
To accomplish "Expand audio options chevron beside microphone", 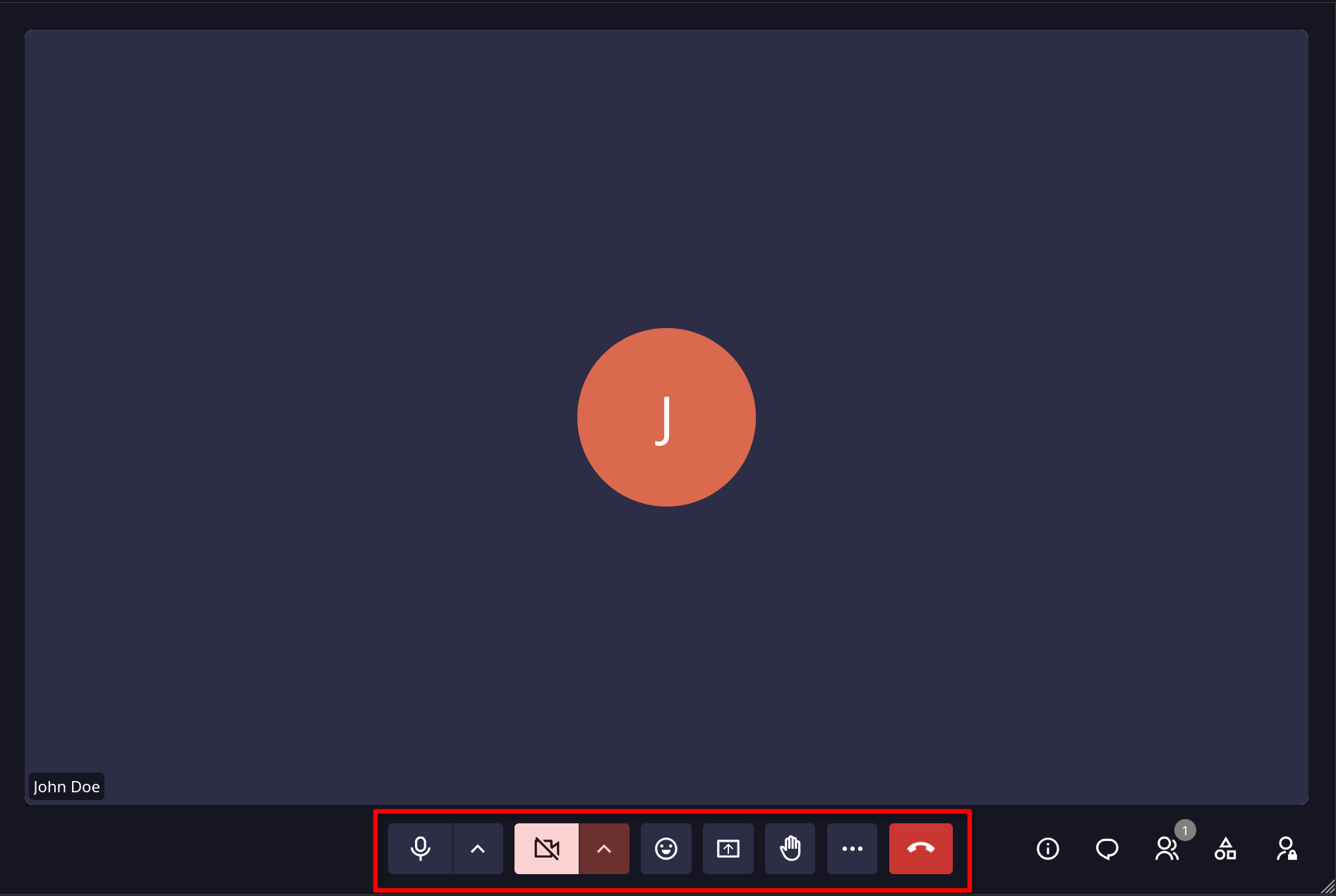I will [x=478, y=849].
